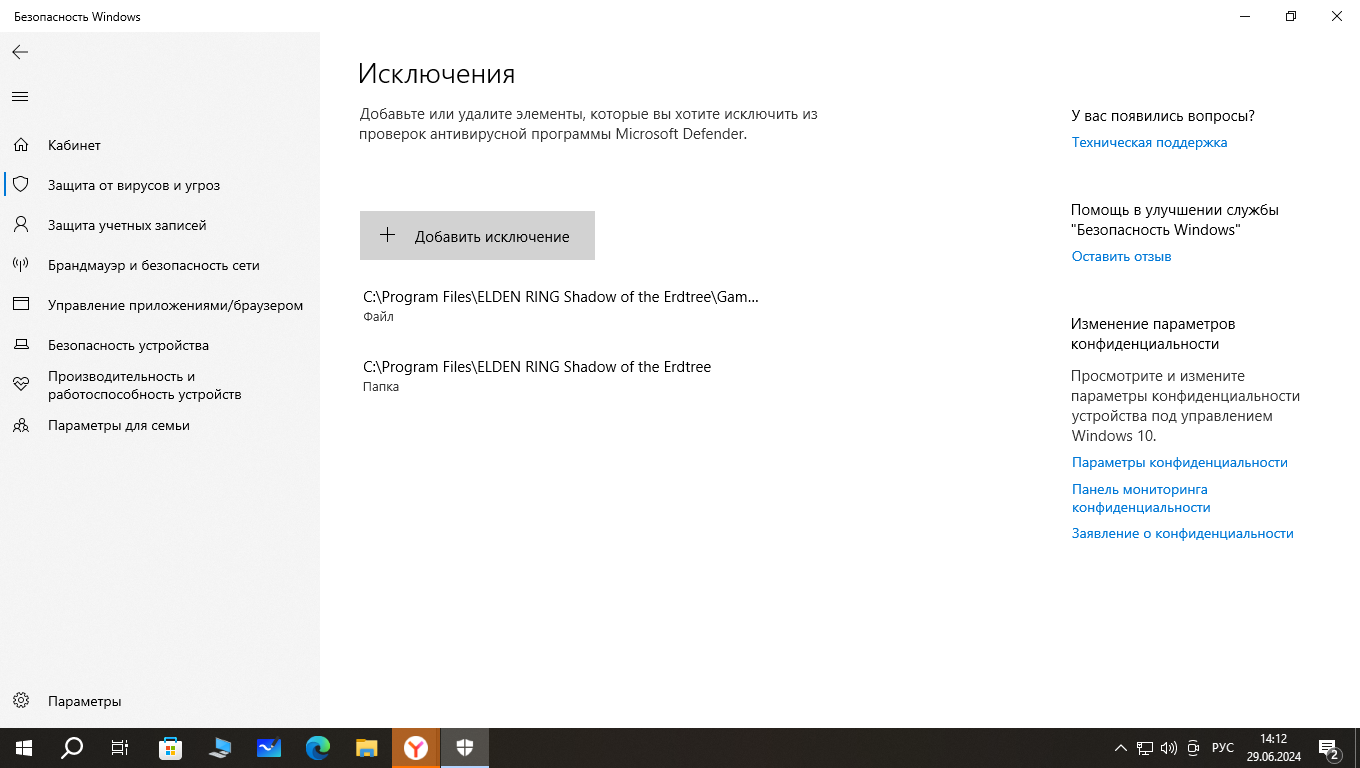Click the network icon in system tray
The image size is (1360, 768).
click(1145, 748)
